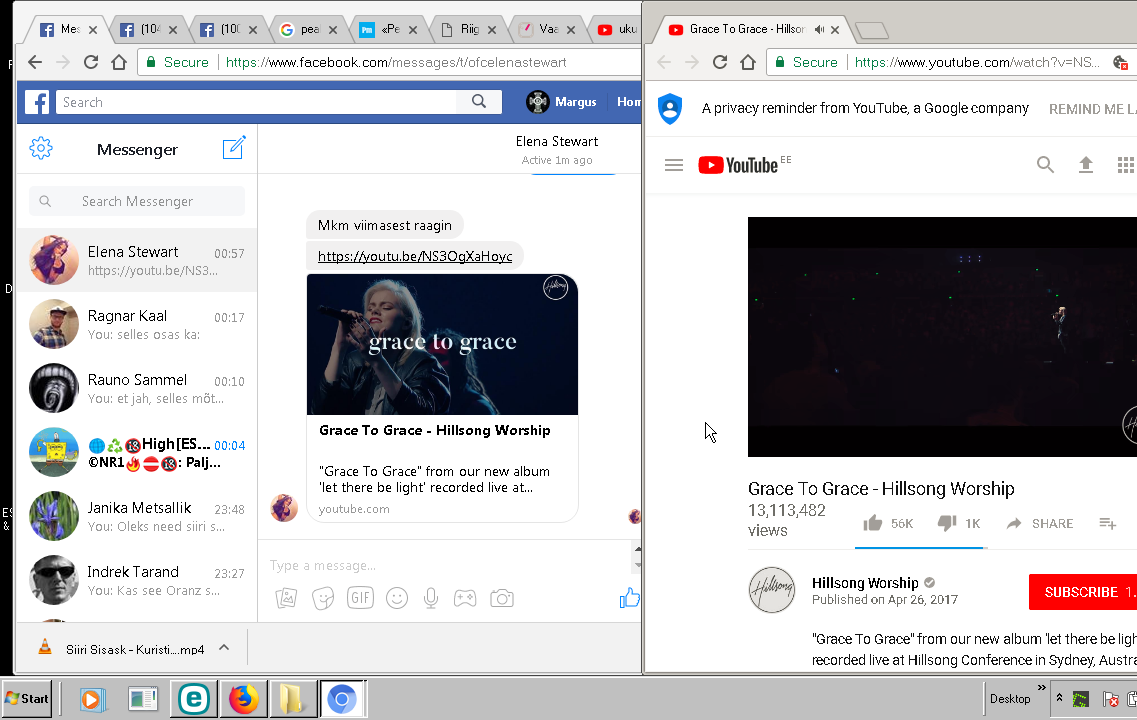Click REMIND ME LATER privacy button

[x=1093, y=109]
